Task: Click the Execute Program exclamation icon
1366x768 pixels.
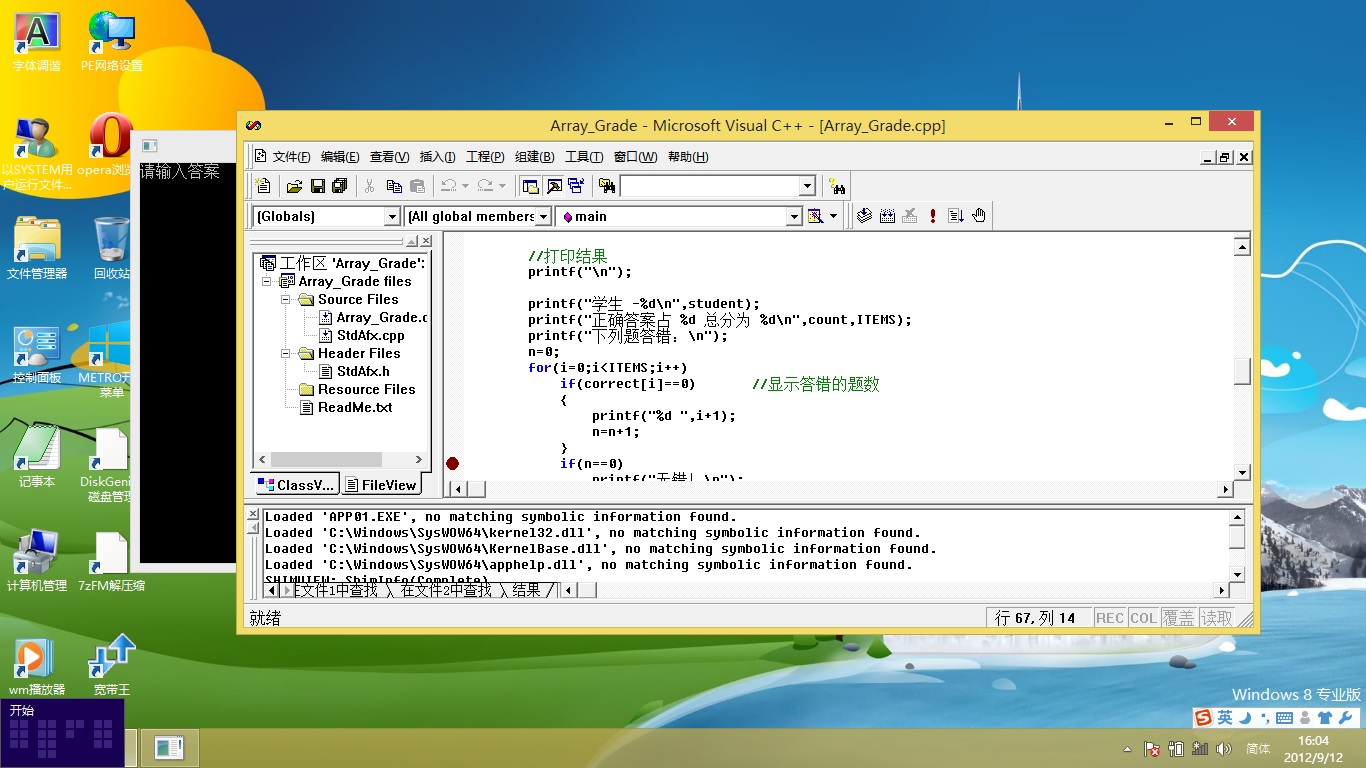Action: (933, 216)
